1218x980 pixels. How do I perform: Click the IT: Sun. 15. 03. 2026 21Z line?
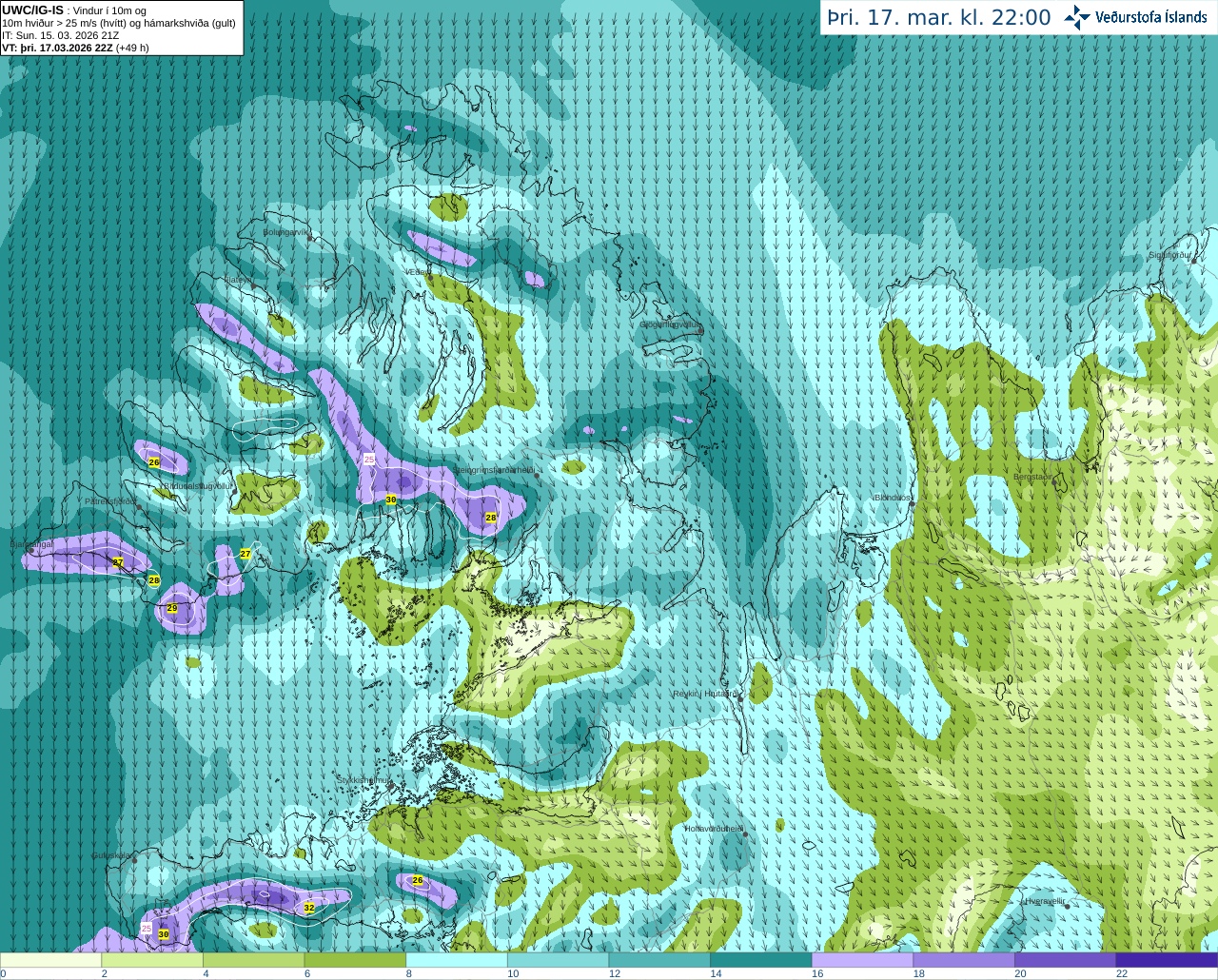(60, 35)
